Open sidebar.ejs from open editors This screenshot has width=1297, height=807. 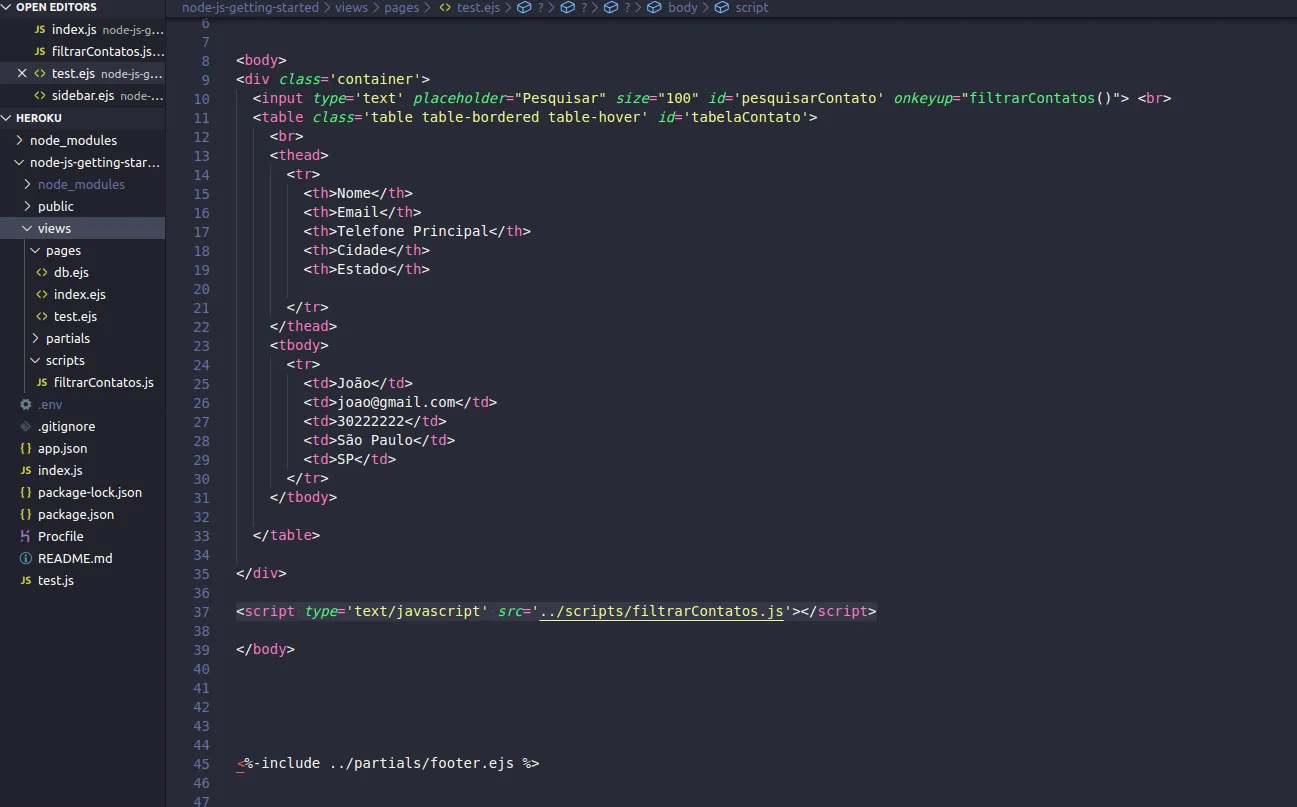[82, 96]
